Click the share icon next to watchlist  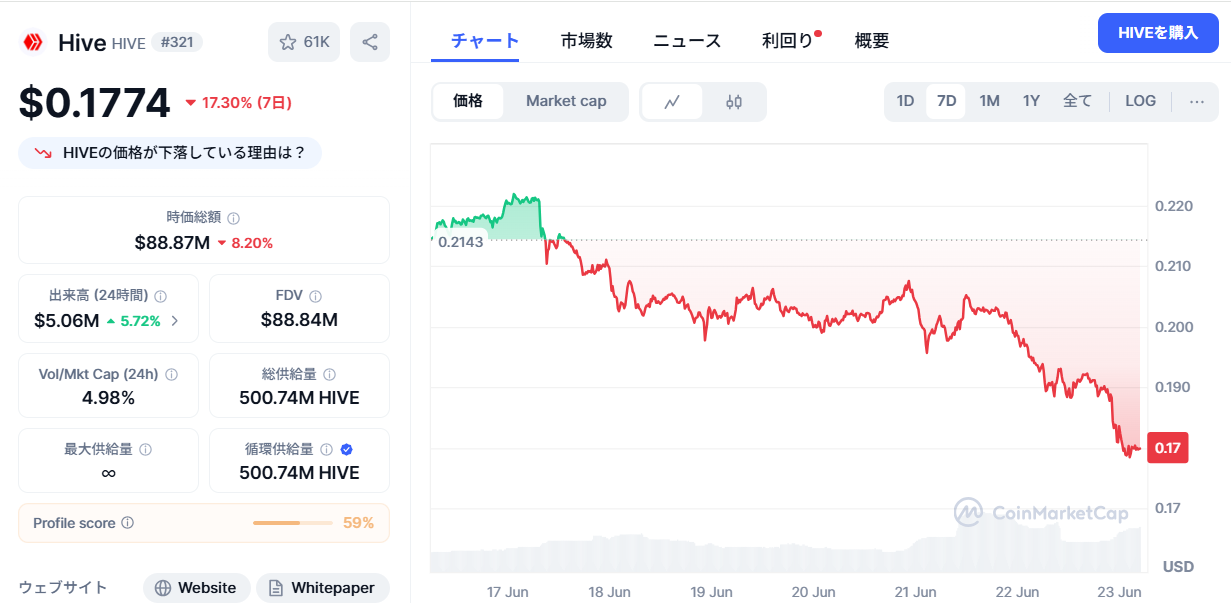[x=370, y=42]
